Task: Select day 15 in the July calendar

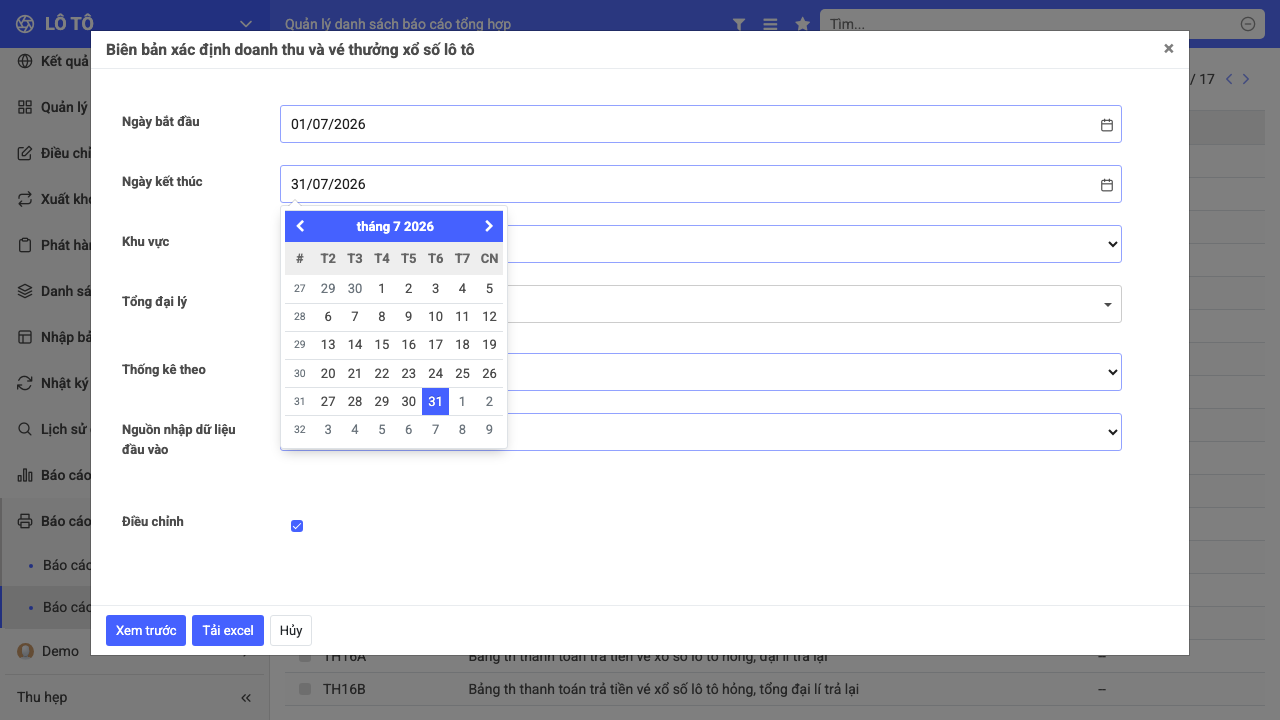Action: (x=382, y=344)
